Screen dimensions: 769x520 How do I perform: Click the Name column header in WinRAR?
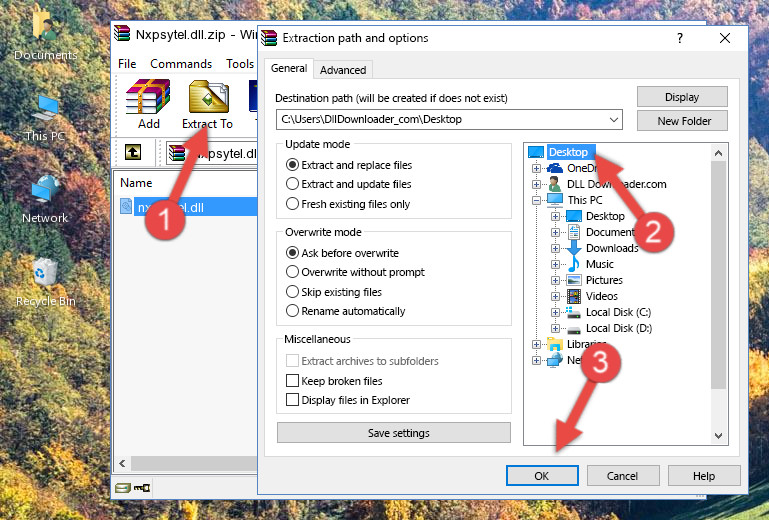(x=136, y=183)
